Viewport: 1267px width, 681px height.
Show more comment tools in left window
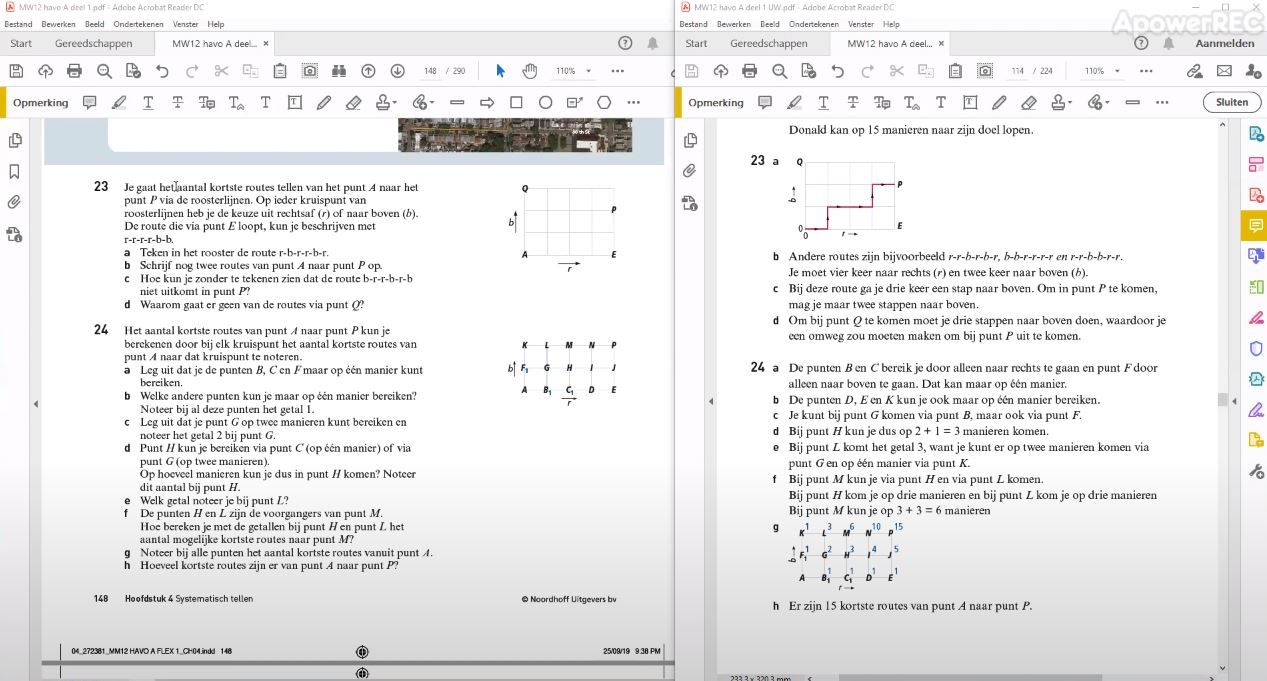coord(633,102)
